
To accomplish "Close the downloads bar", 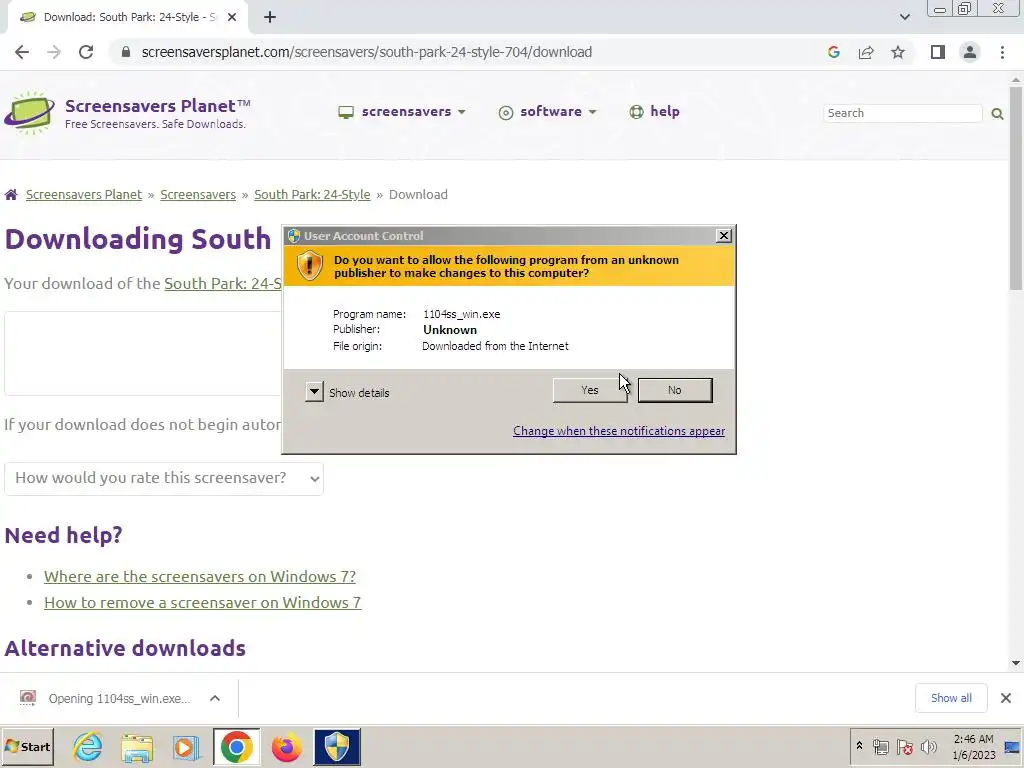I will coord(1006,698).
